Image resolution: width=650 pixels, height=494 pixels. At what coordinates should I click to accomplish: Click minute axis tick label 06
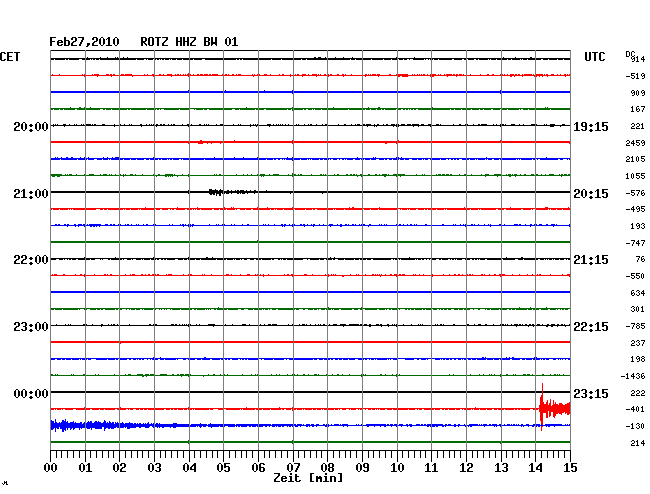tap(258, 468)
